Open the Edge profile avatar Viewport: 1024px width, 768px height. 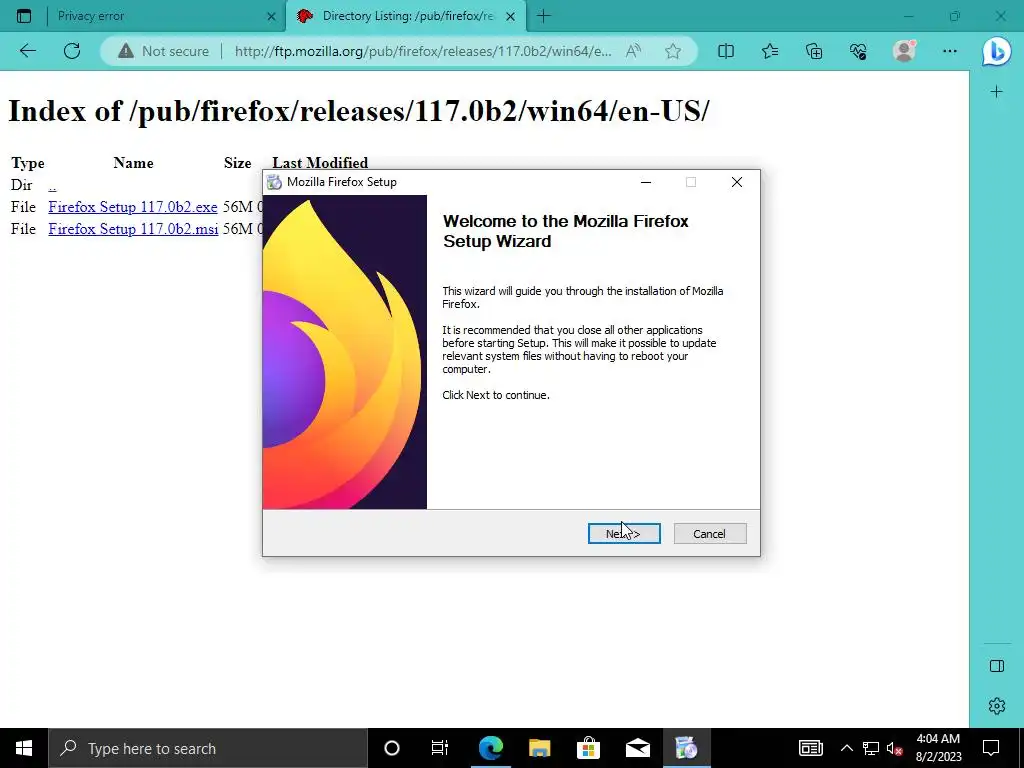click(904, 51)
